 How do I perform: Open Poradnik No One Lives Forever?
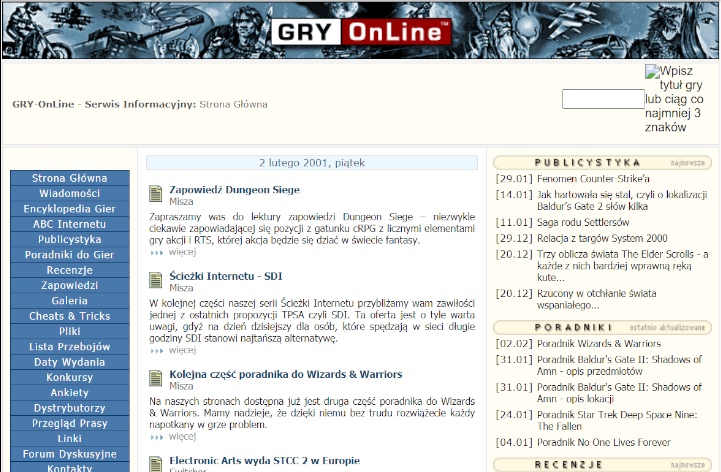pos(604,442)
